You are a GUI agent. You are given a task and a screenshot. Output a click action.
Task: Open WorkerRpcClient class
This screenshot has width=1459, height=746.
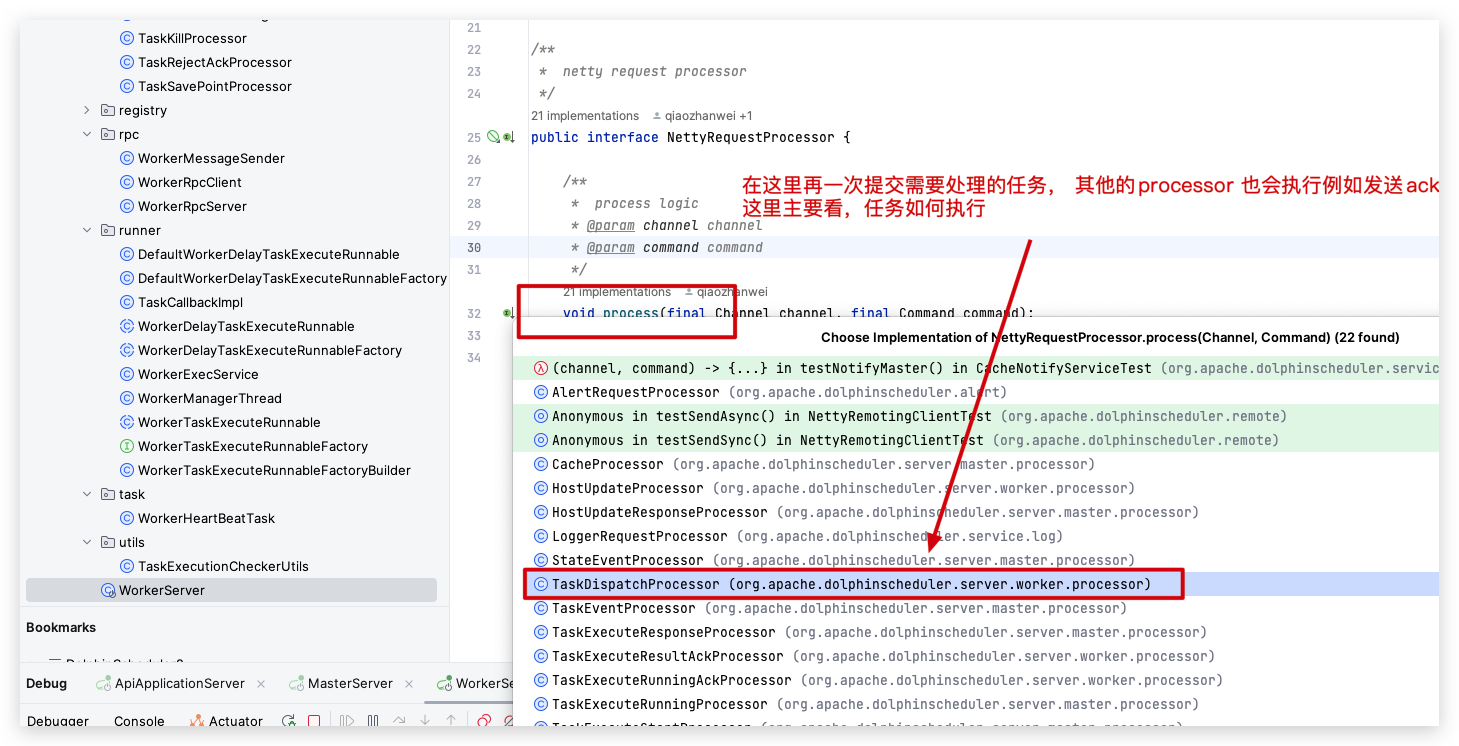click(x=190, y=182)
